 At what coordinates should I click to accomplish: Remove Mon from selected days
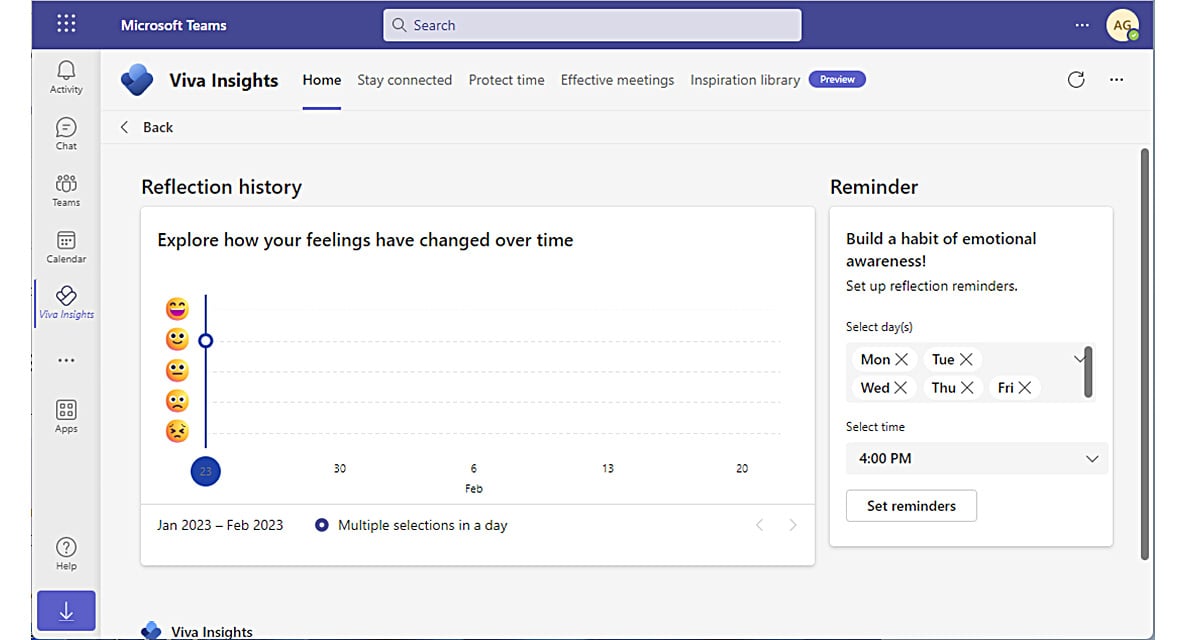pyautogui.click(x=902, y=360)
